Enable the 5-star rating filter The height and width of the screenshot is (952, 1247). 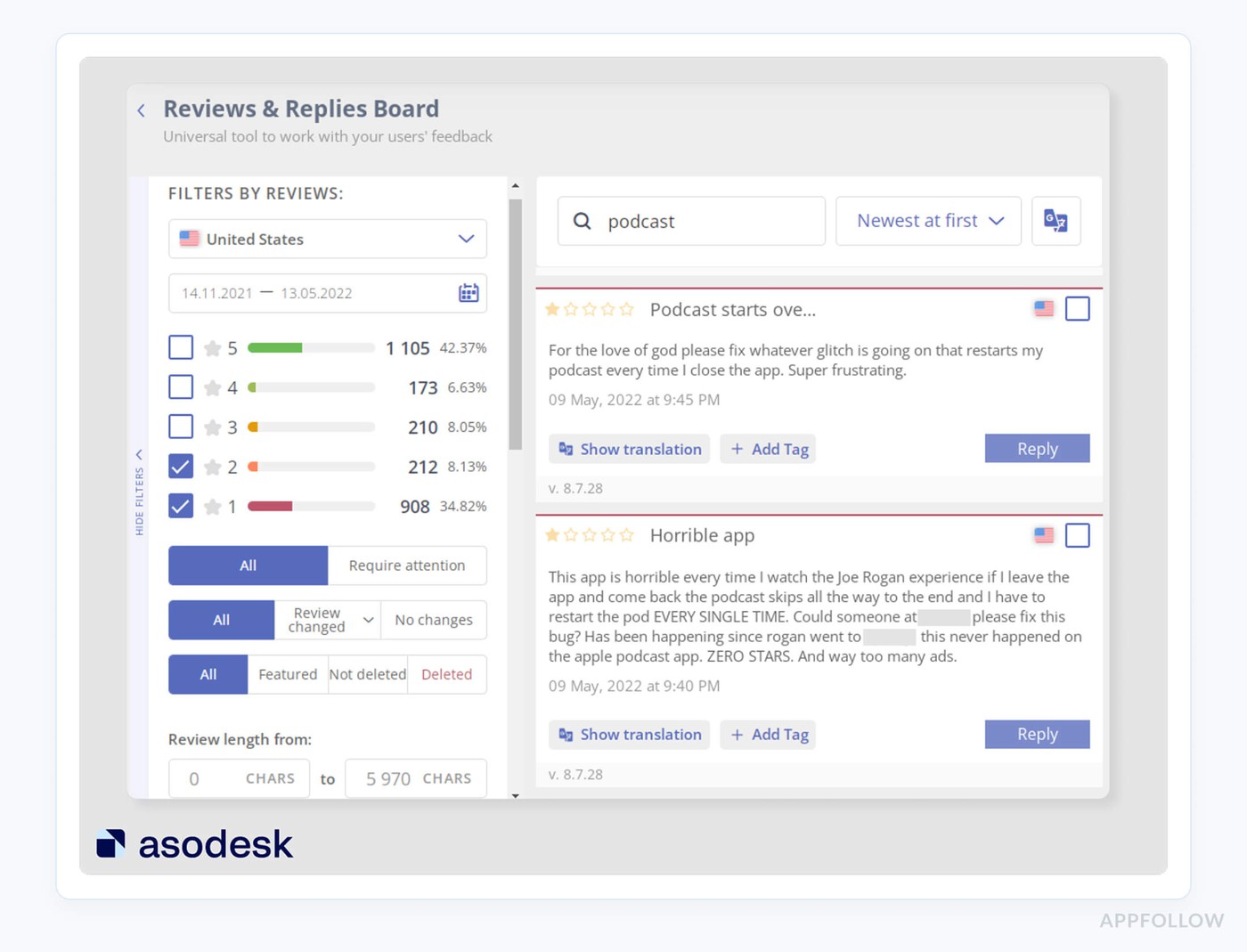[180, 346]
